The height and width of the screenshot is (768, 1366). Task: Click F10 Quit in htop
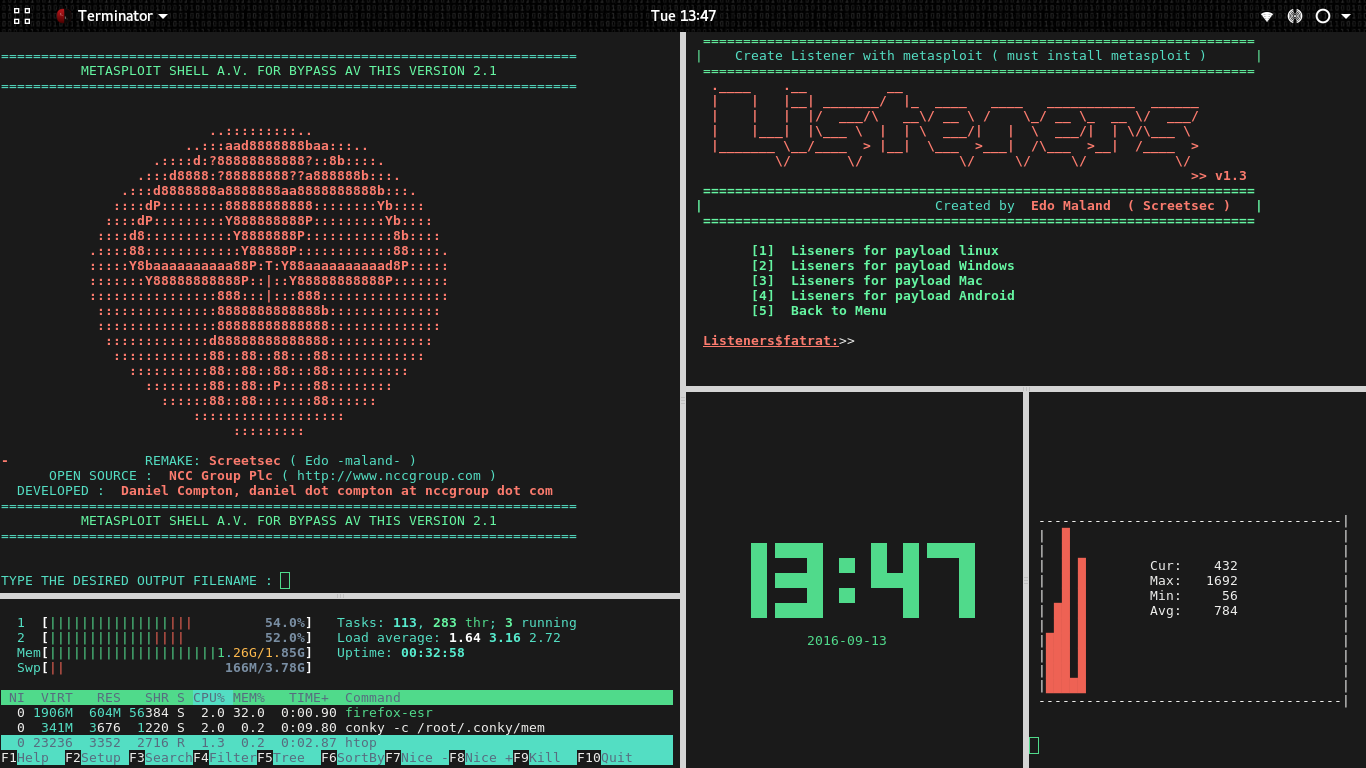[x=605, y=758]
